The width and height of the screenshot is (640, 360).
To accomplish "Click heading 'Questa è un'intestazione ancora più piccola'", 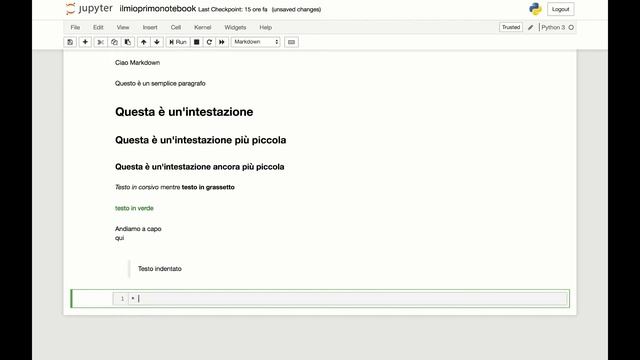I will [200, 167].
